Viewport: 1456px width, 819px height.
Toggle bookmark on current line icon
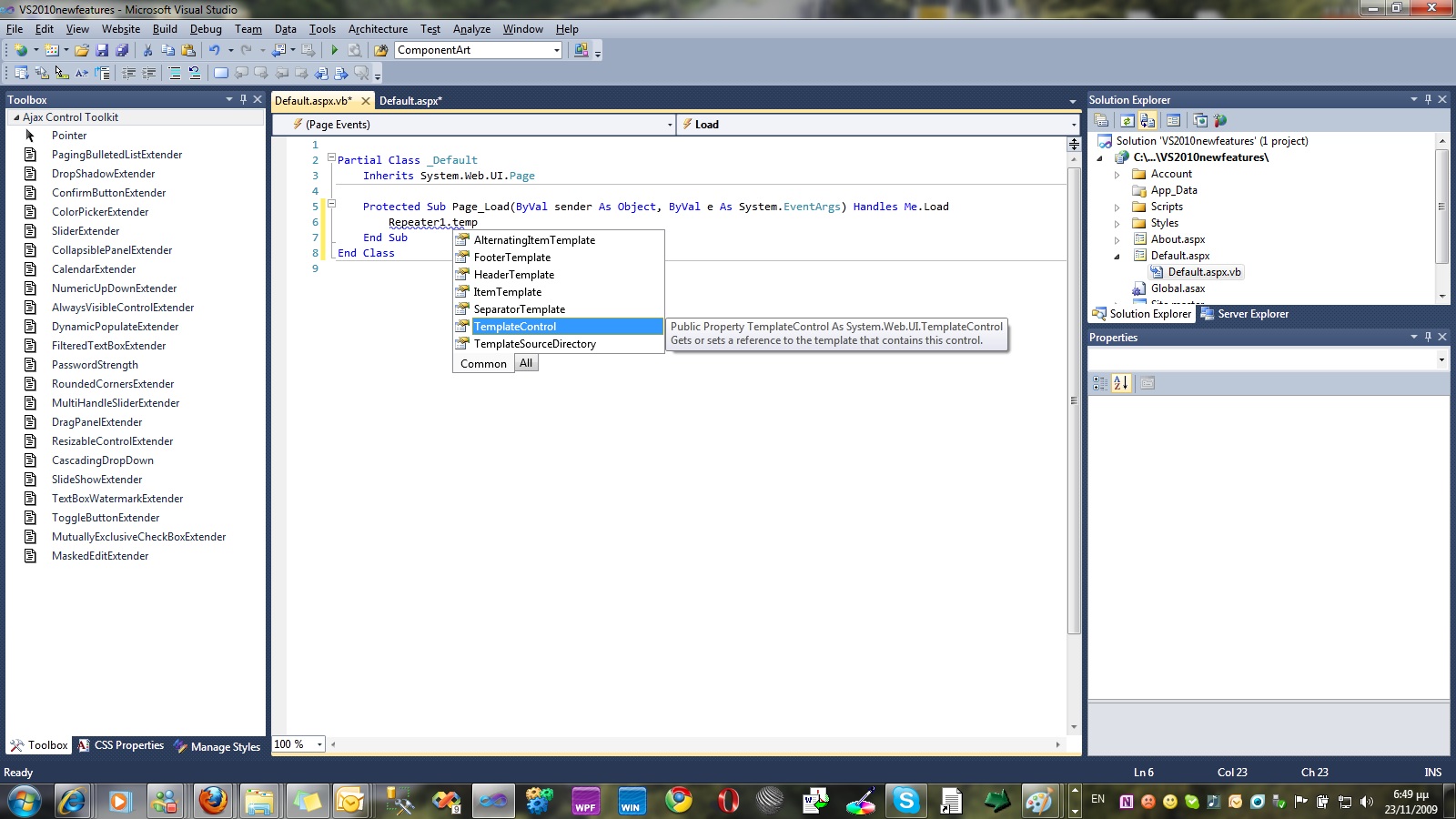click(x=220, y=73)
